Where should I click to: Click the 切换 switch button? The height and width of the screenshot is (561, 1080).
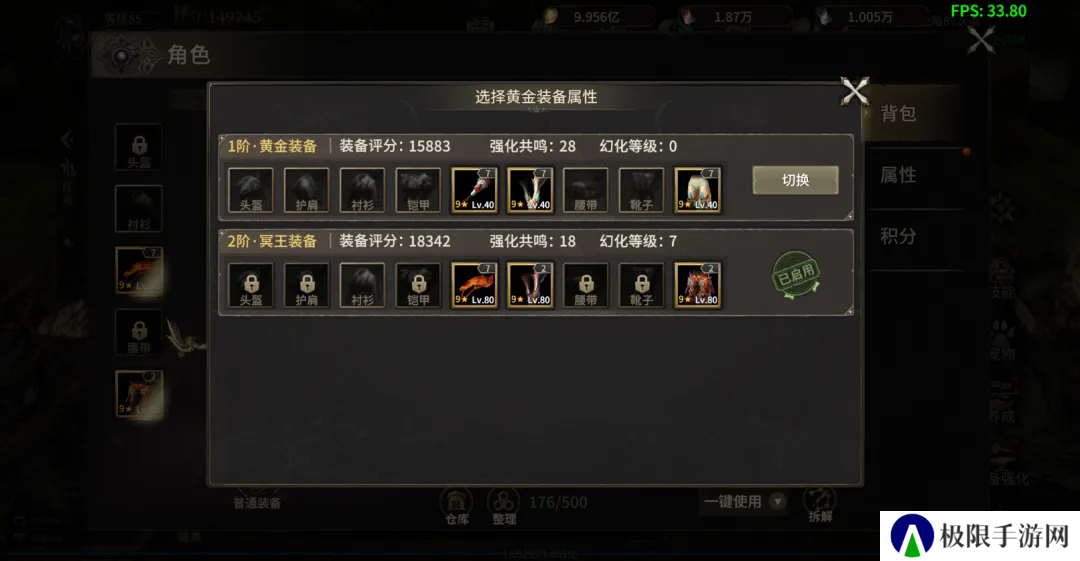[x=795, y=180]
